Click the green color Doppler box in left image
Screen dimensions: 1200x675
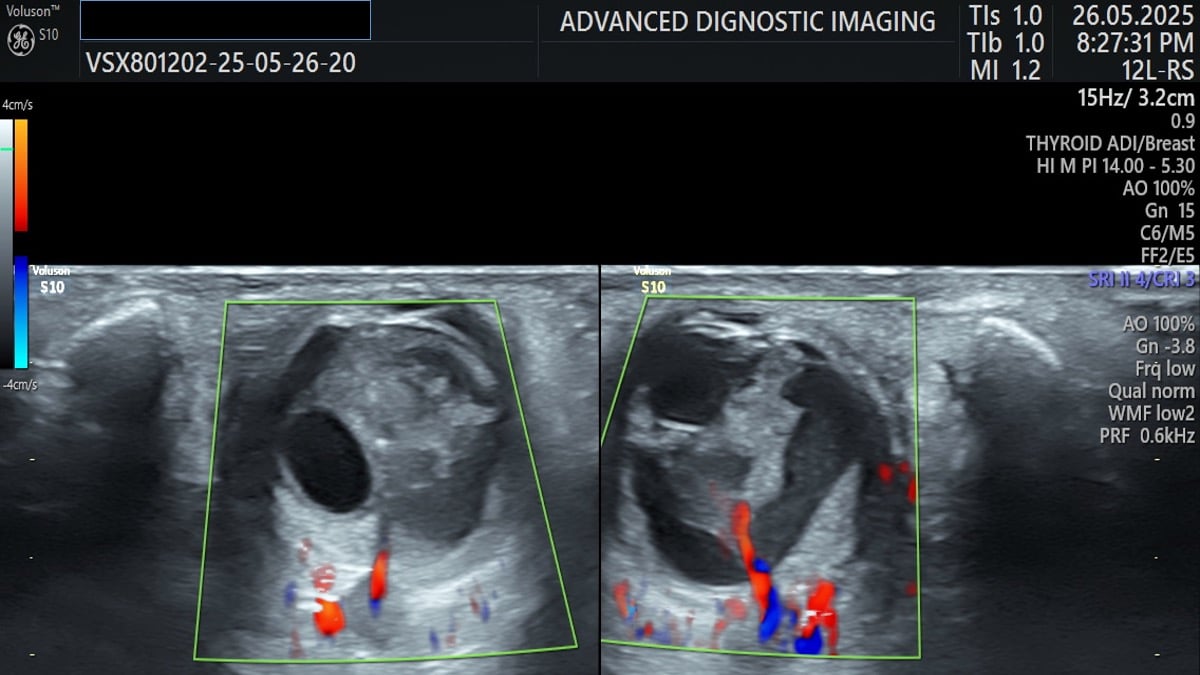tap(386, 480)
